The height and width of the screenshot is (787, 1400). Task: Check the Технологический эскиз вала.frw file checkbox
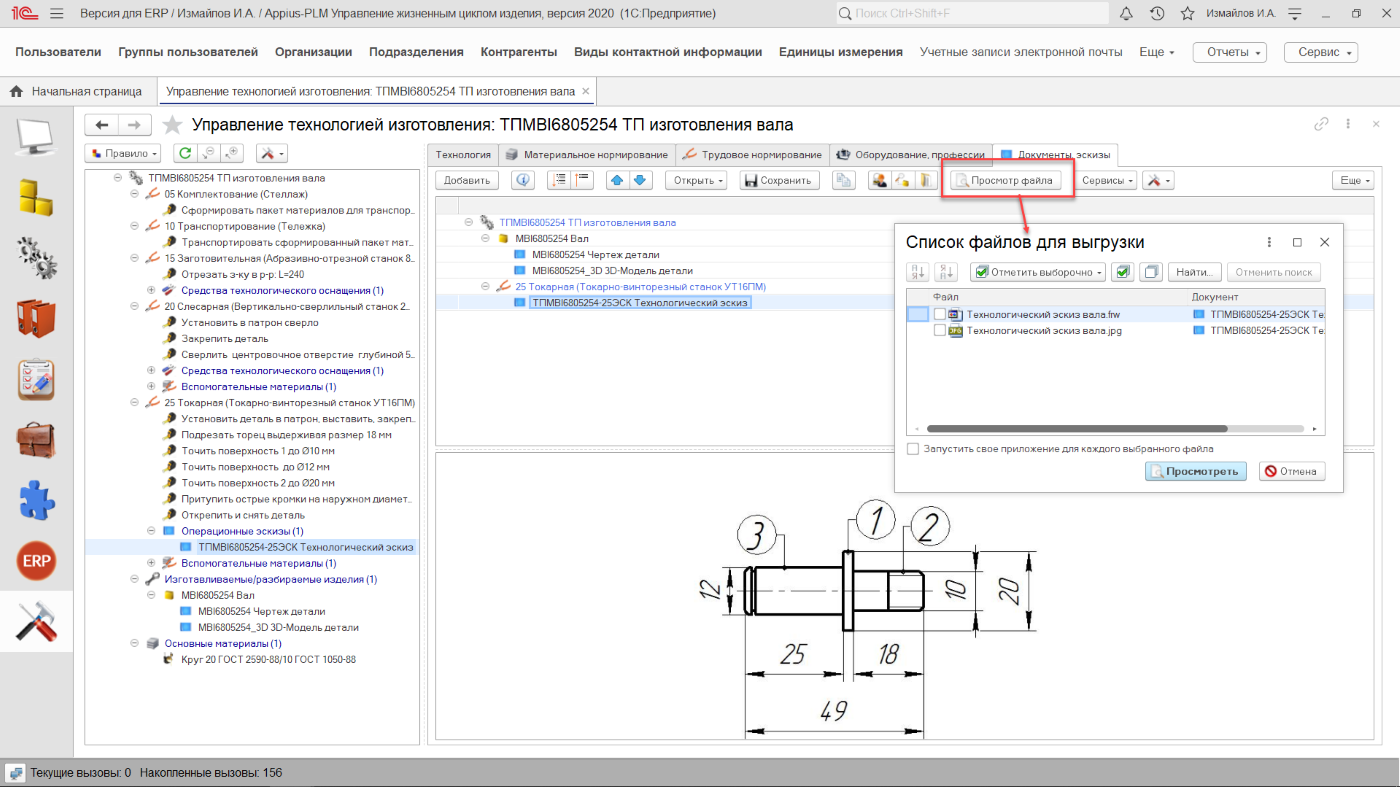coord(939,314)
